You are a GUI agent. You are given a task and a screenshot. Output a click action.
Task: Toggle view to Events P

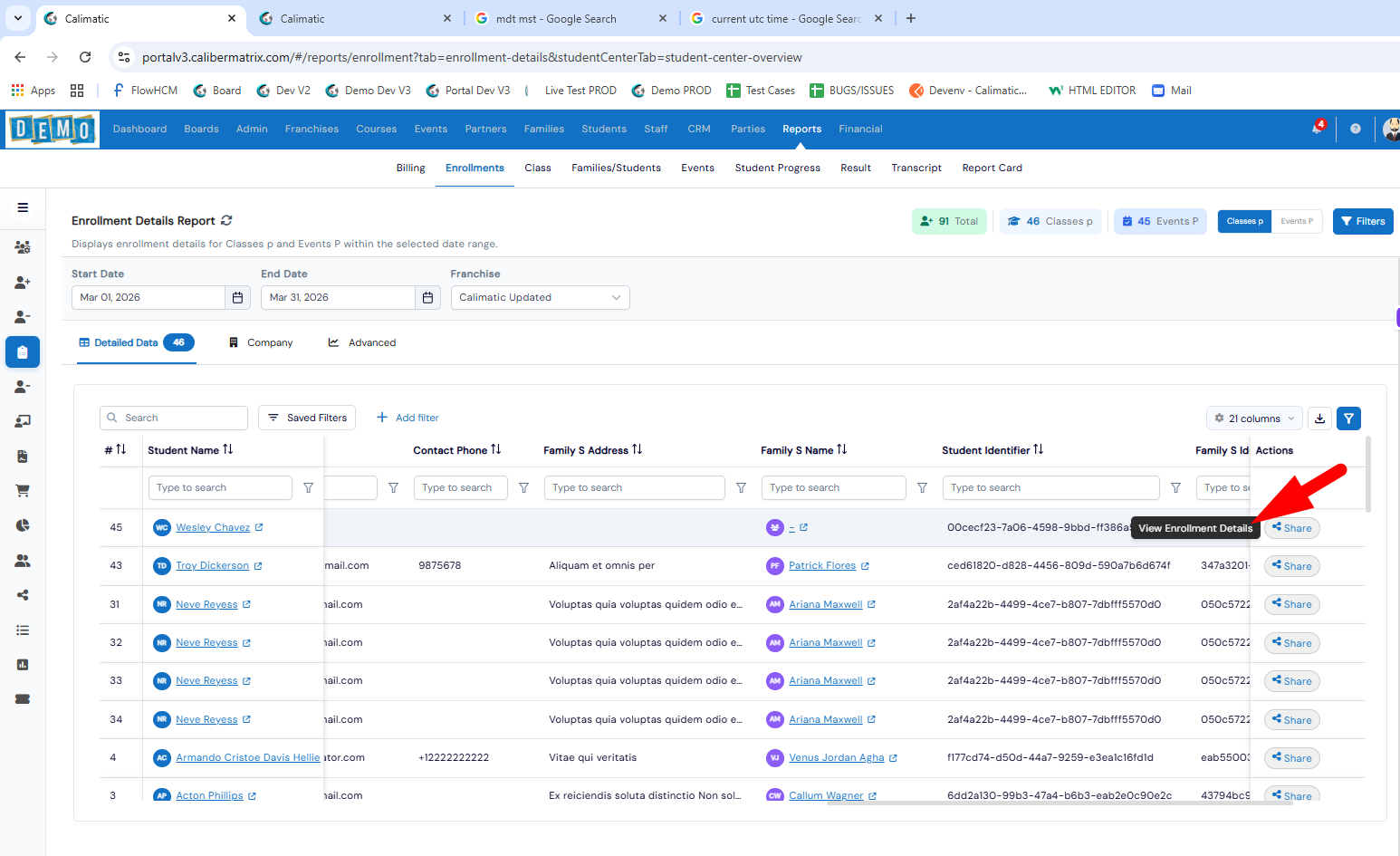[1297, 221]
